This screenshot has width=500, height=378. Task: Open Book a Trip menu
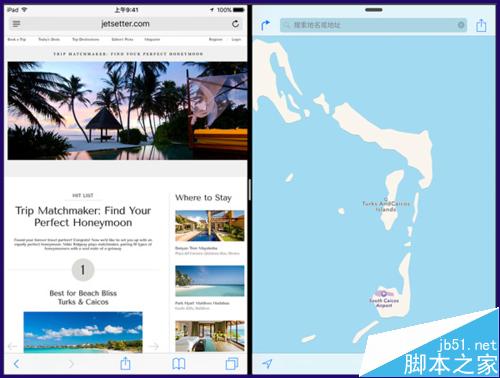point(17,39)
